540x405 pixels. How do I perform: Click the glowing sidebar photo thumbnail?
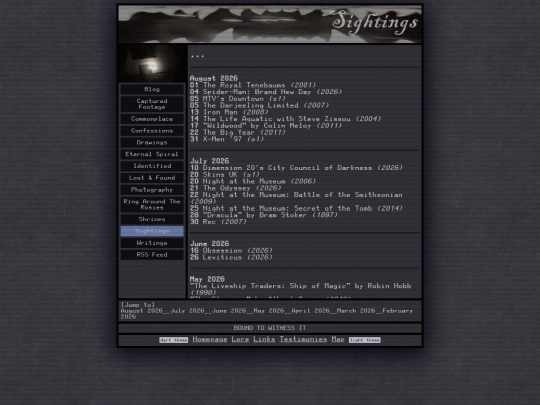152,63
